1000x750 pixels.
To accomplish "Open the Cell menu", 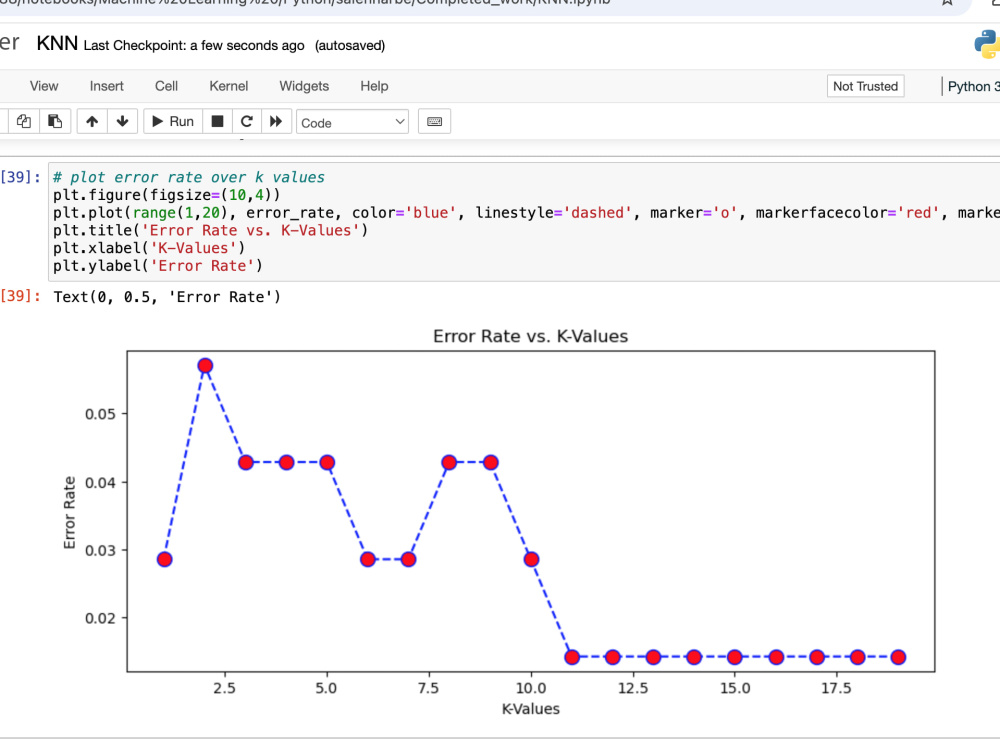I will (166, 86).
